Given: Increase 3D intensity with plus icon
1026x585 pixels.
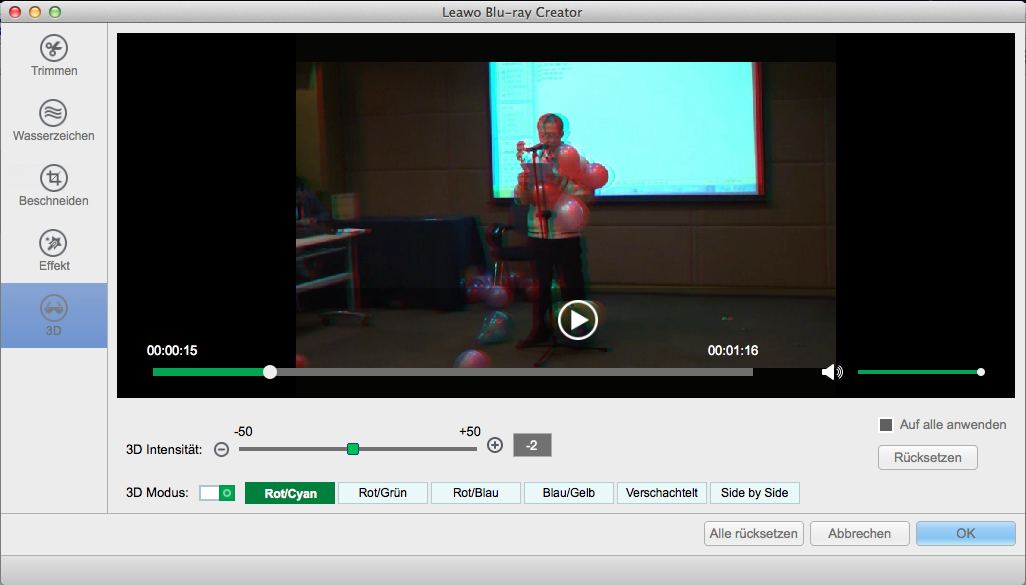Looking at the screenshot, I should (495, 446).
